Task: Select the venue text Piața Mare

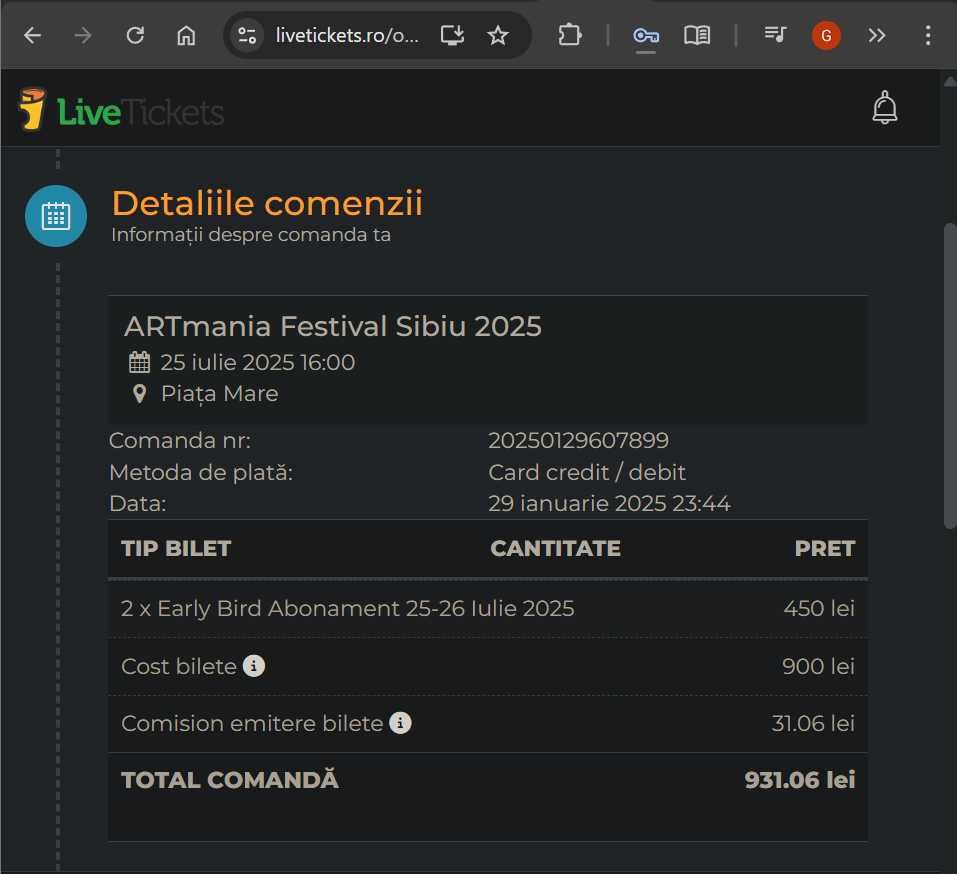Action: (220, 394)
